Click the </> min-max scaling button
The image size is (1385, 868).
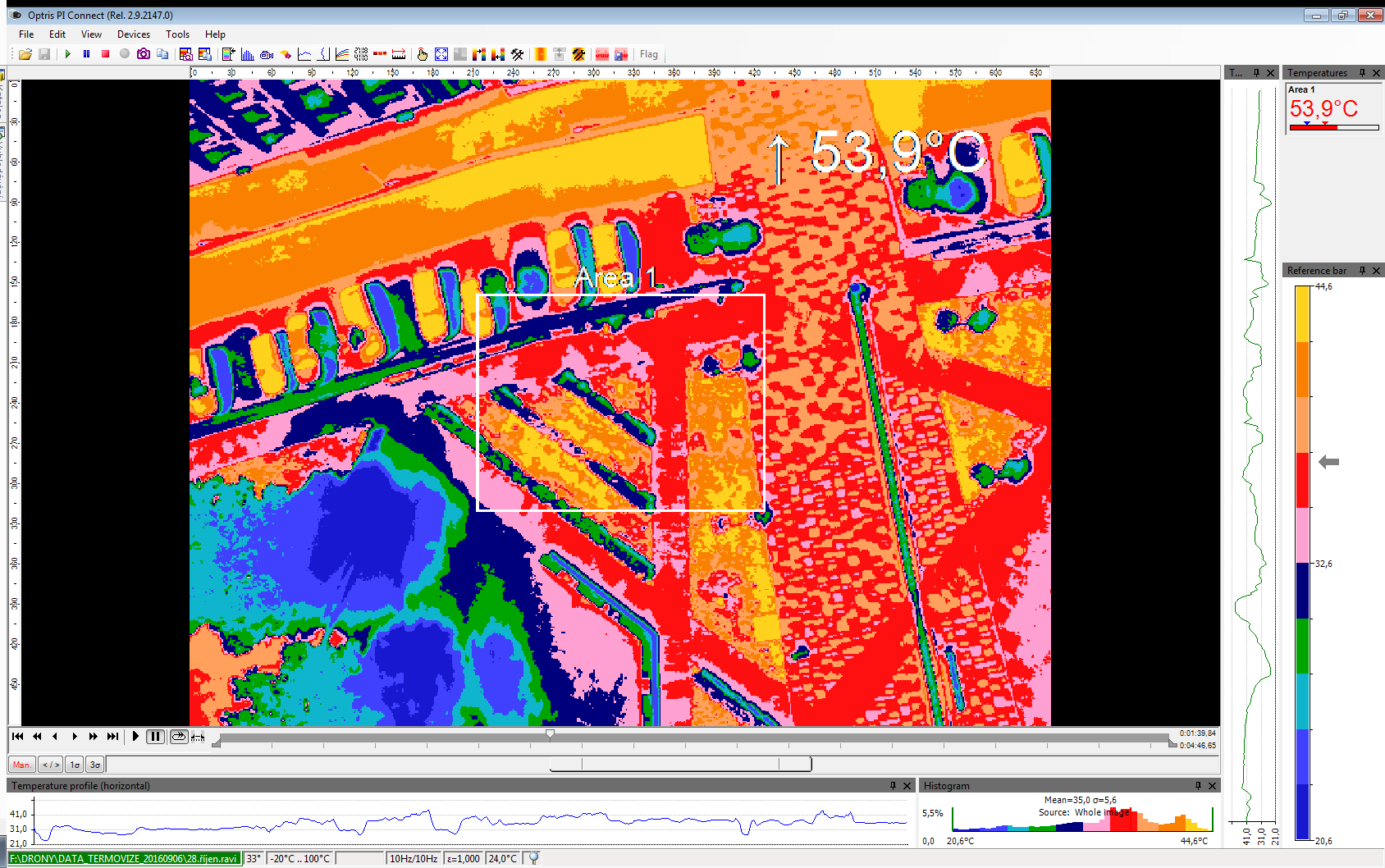coord(51,765)
